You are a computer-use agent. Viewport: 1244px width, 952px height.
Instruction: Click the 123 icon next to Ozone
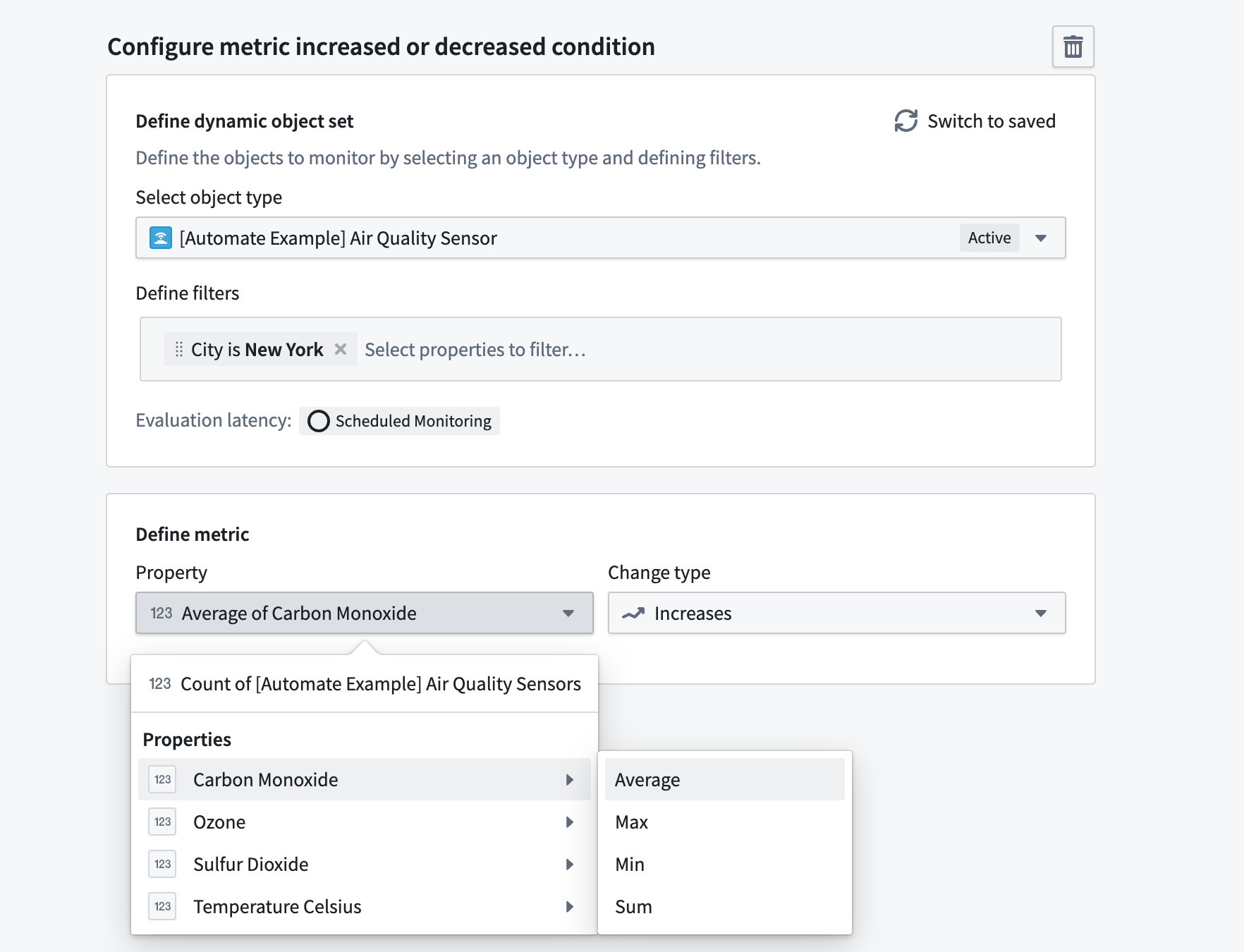(162, 822)
